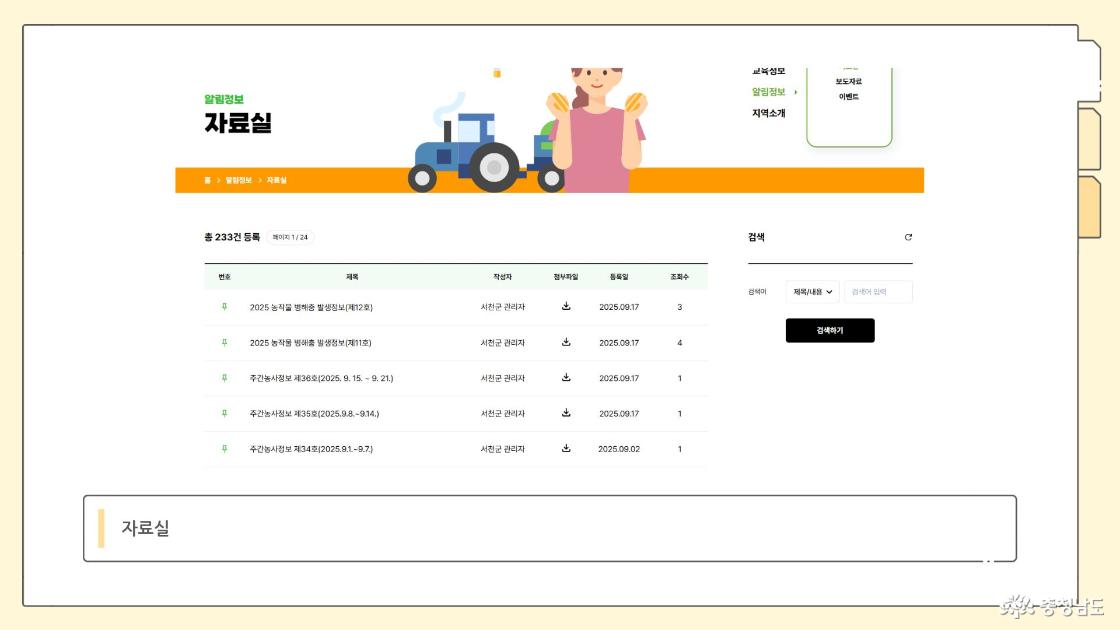Click 알림정보 in the breadcrumb bar
The width and height of the screenshot is (1120, 630).
coord(238,180)
